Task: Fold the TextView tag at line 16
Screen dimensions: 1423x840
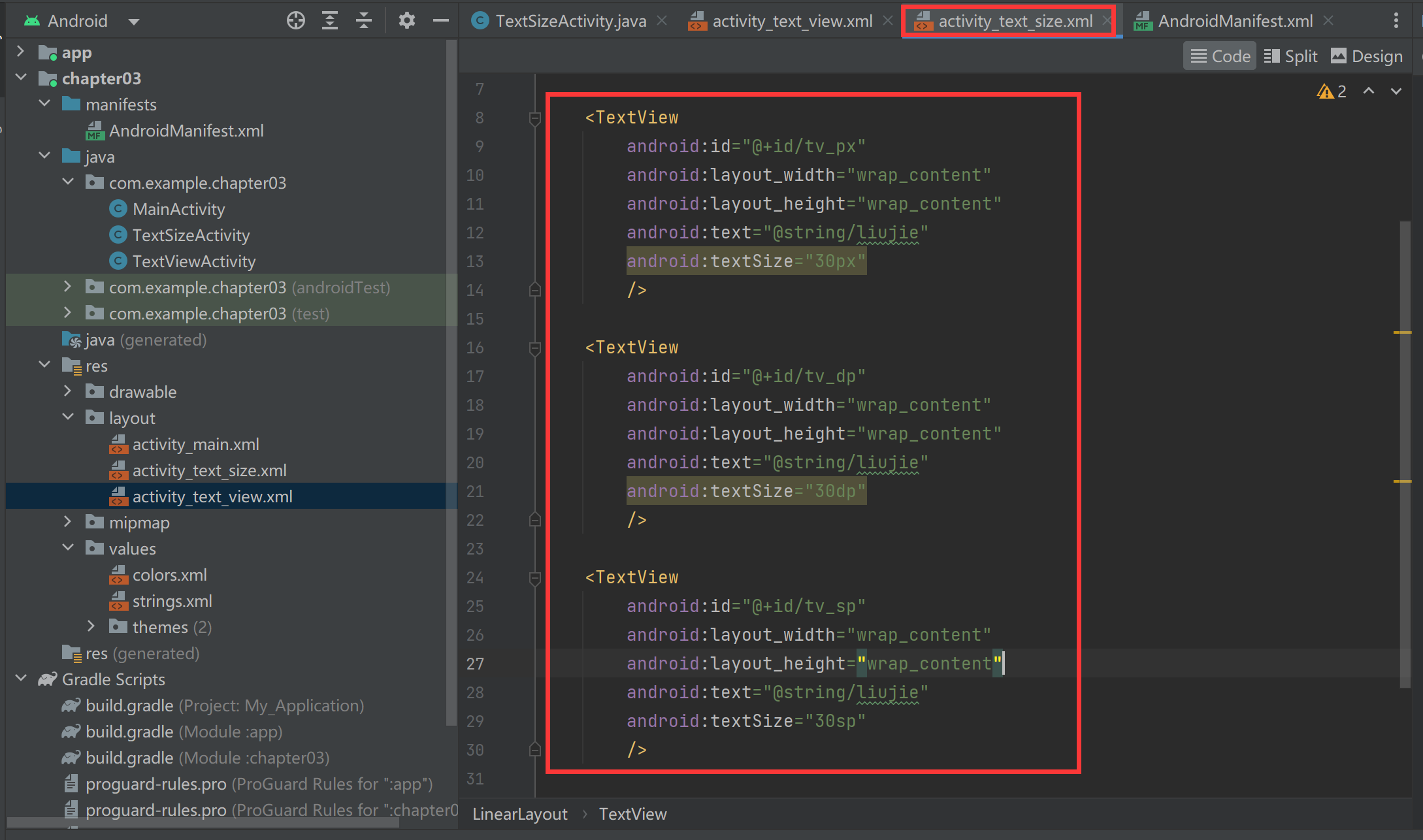Action: pyautogui.click(x=534, y=348)
